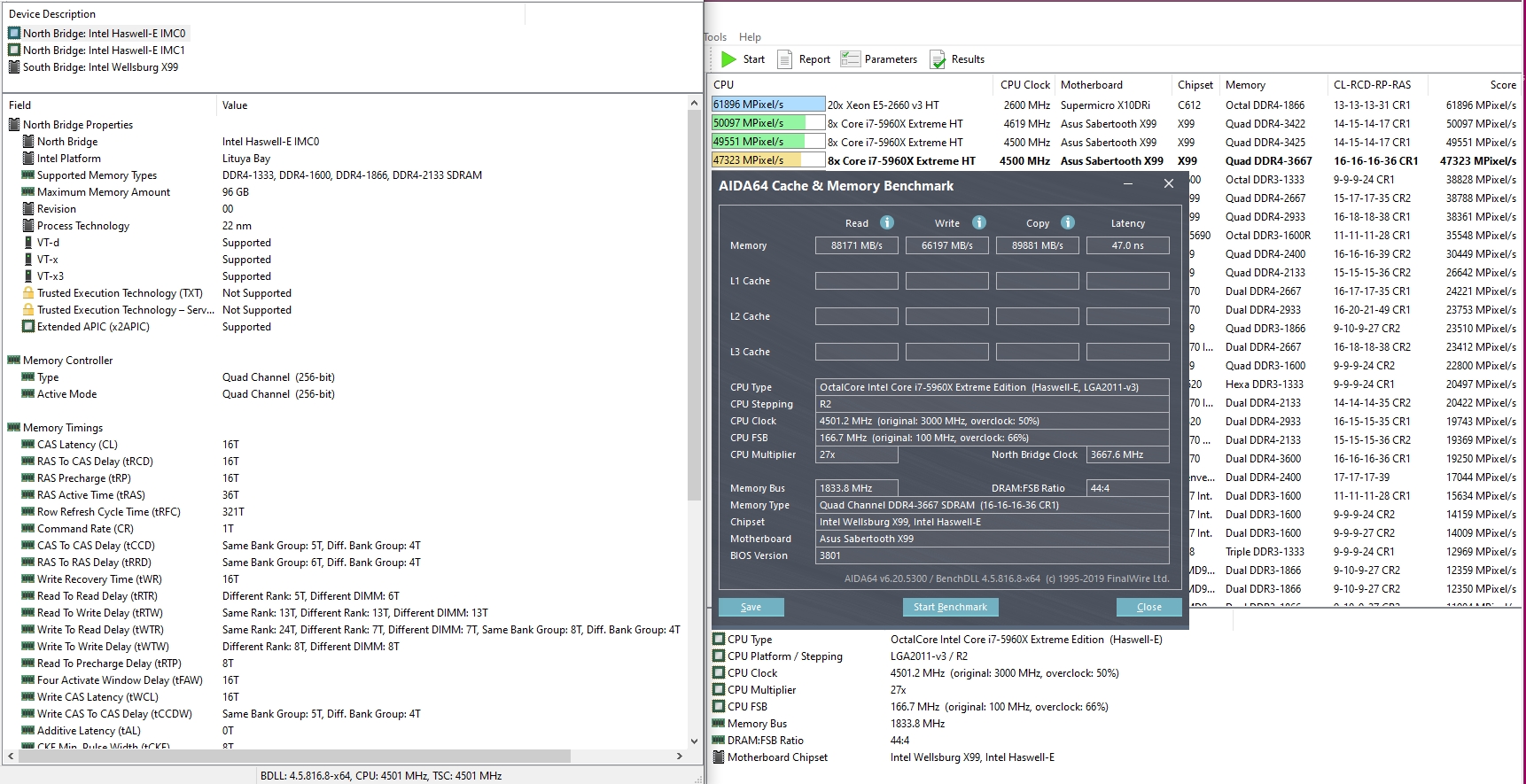Click the info icon beside Write

tap(979, 222)
